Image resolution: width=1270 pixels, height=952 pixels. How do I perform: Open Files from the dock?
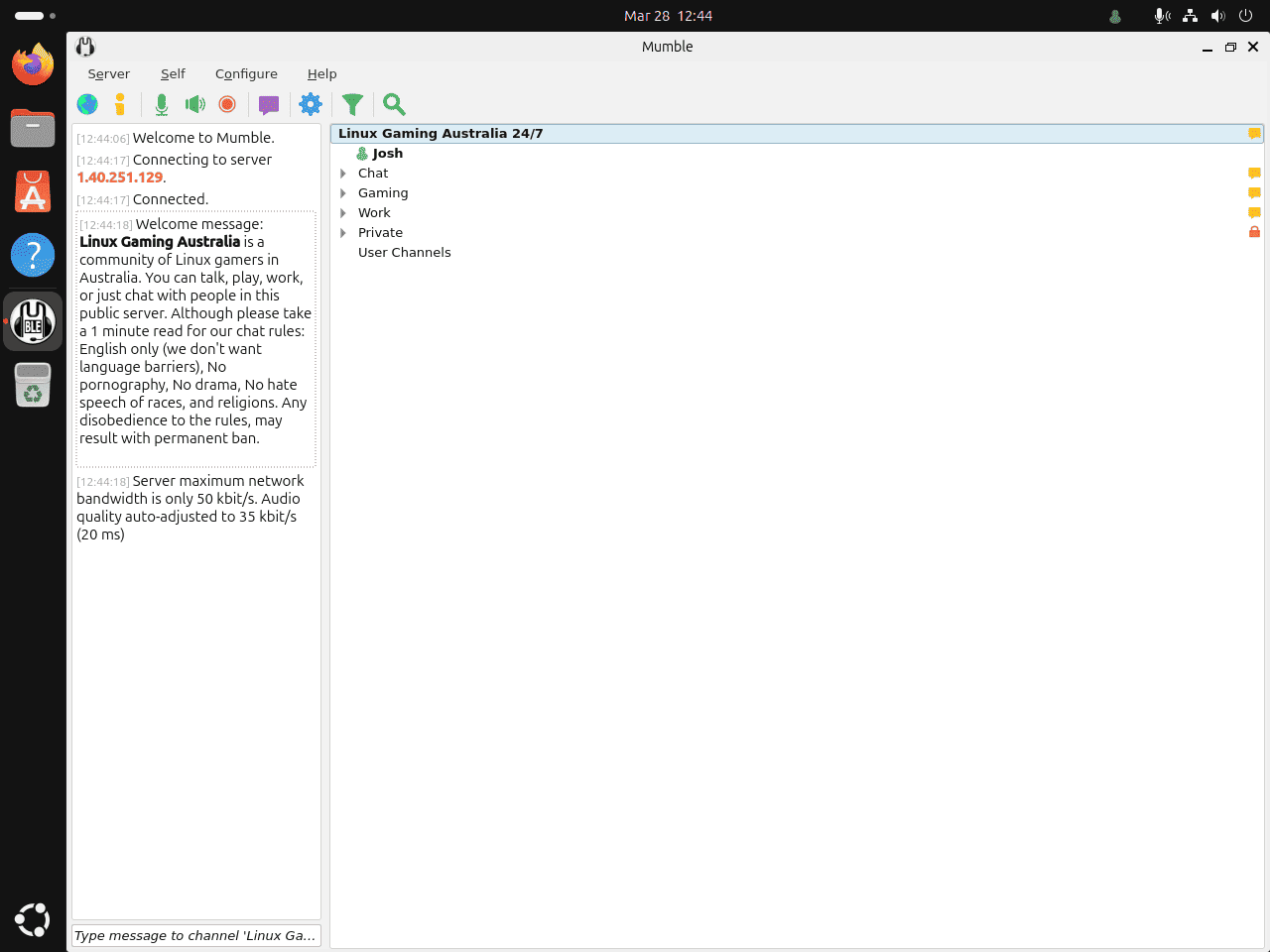tap(33, 129)
